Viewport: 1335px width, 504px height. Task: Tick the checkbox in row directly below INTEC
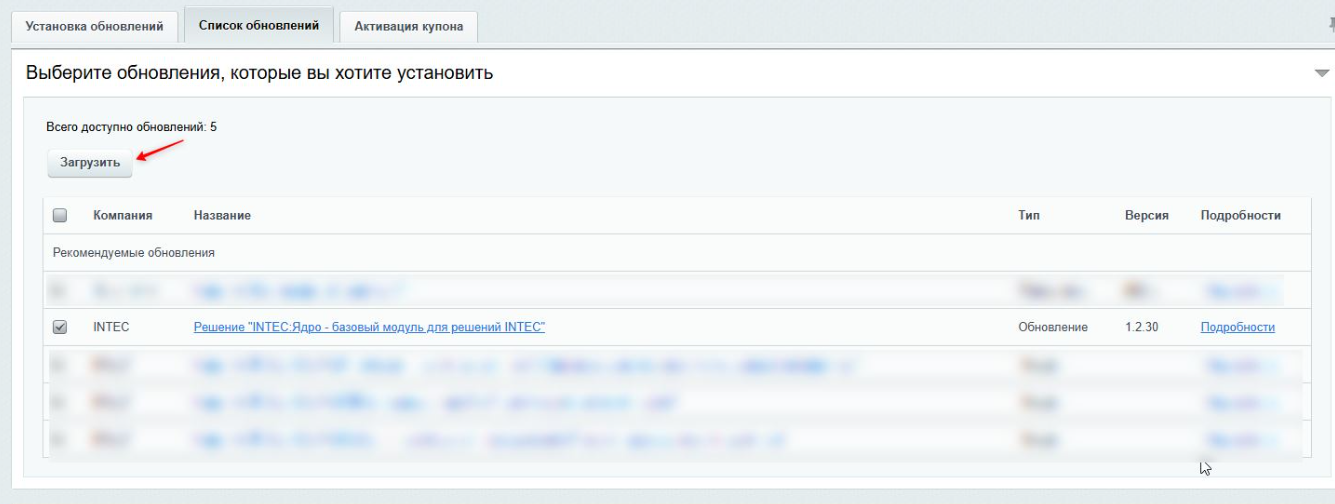(60, 365)
